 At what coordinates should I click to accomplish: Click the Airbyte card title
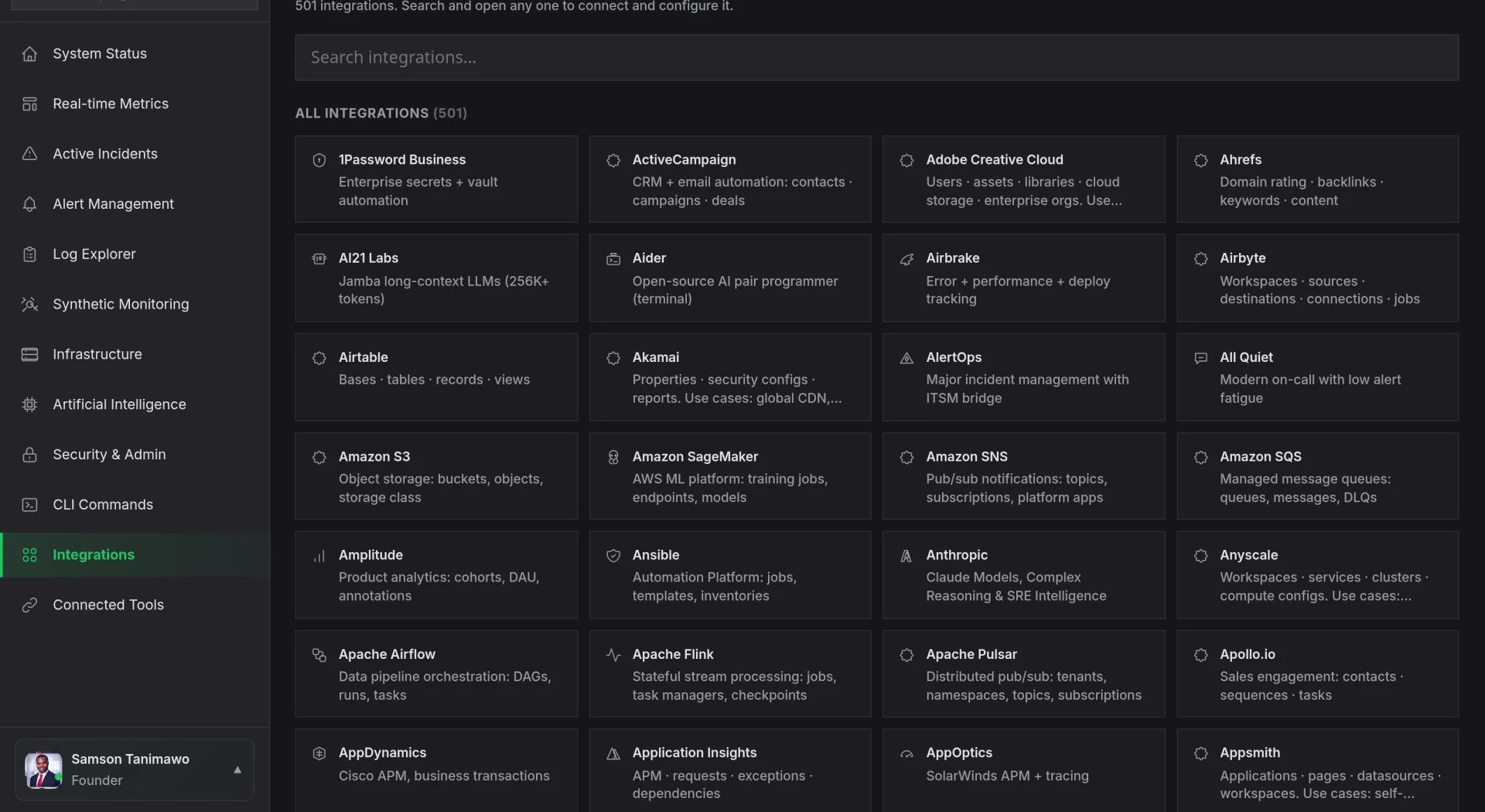pos(1243,258)
